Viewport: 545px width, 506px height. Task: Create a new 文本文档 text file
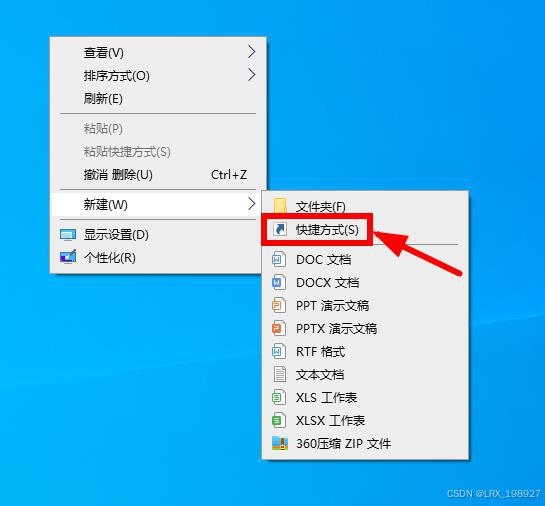(x=365, y=375)
